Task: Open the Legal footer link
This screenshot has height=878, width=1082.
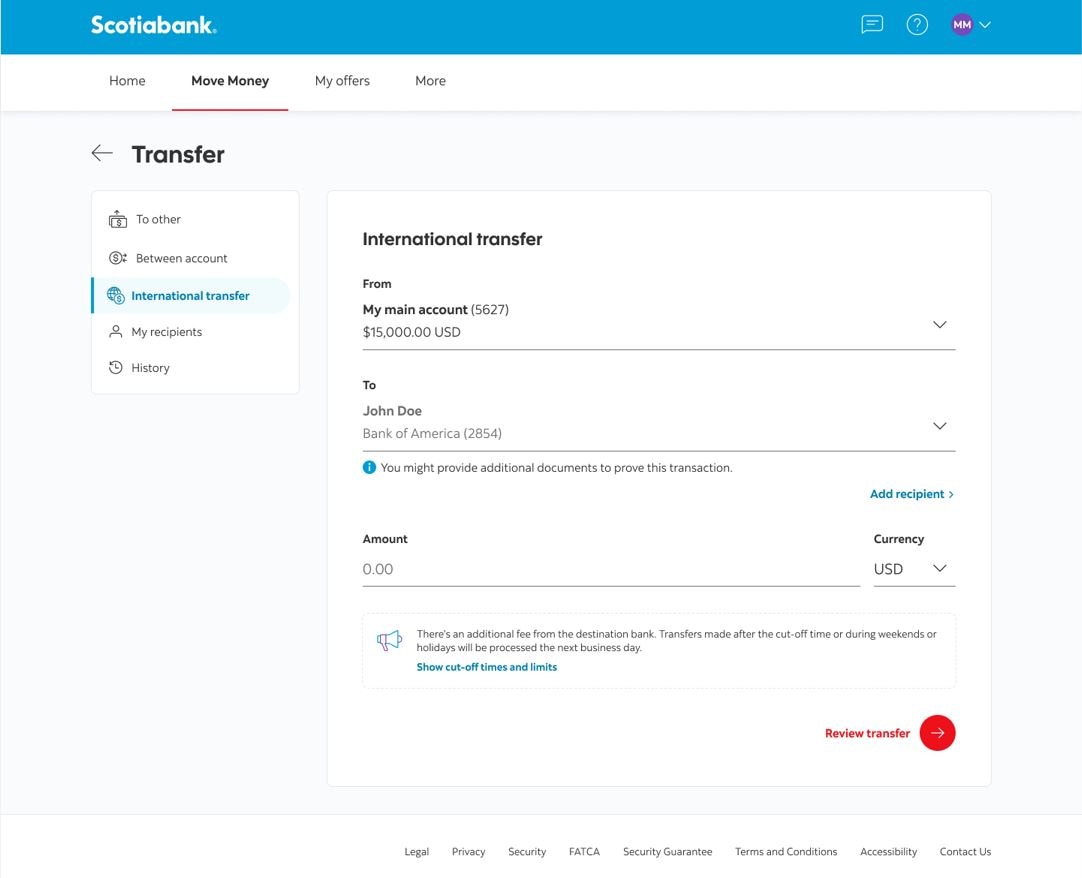Action: tap(417, 852)
